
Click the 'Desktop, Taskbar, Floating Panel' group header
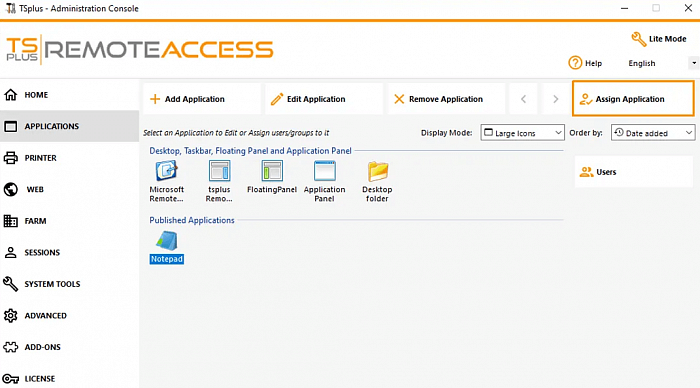(250, 151)
